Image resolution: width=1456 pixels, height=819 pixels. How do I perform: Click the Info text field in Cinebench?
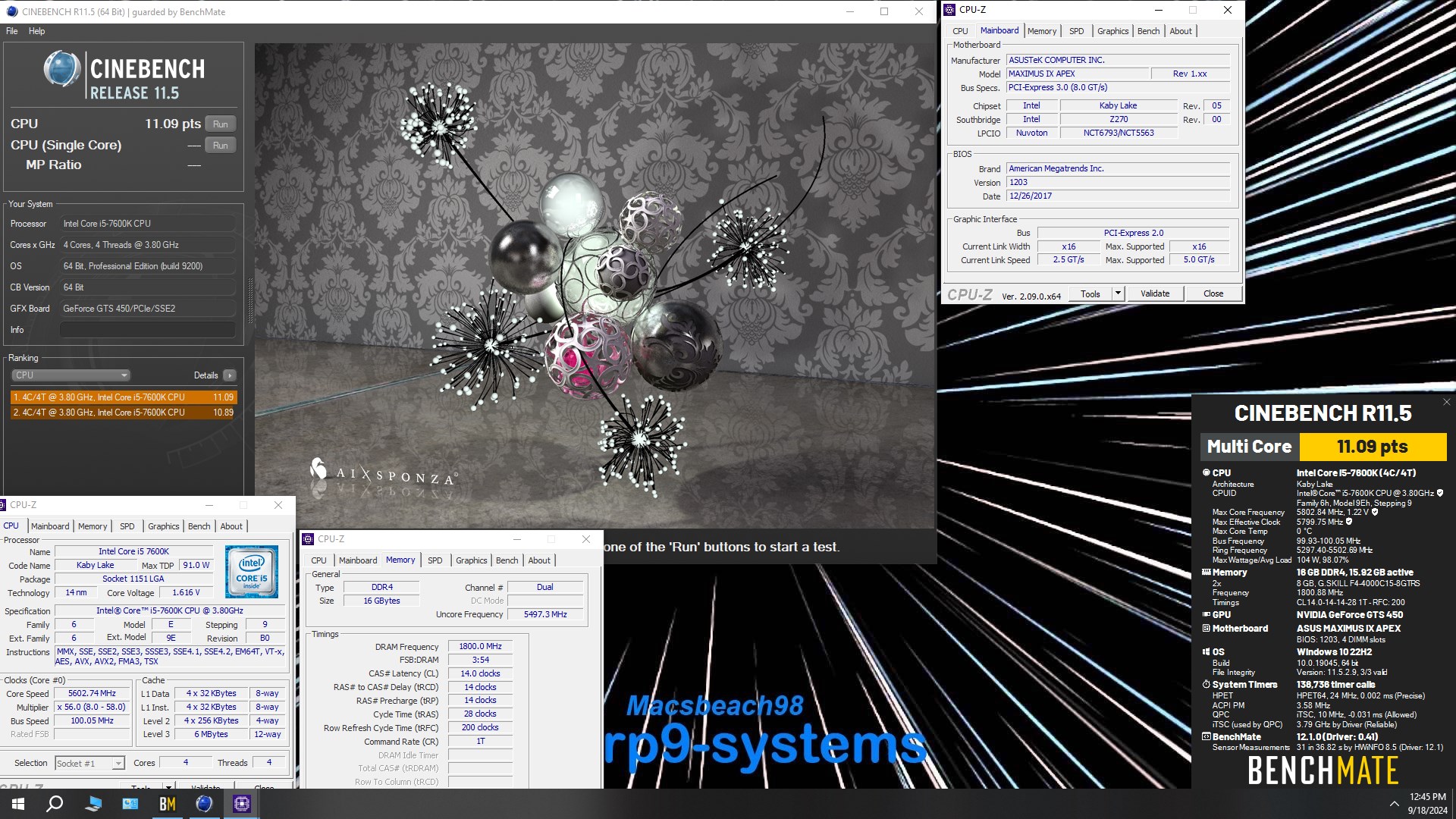(x=147, y=330)
